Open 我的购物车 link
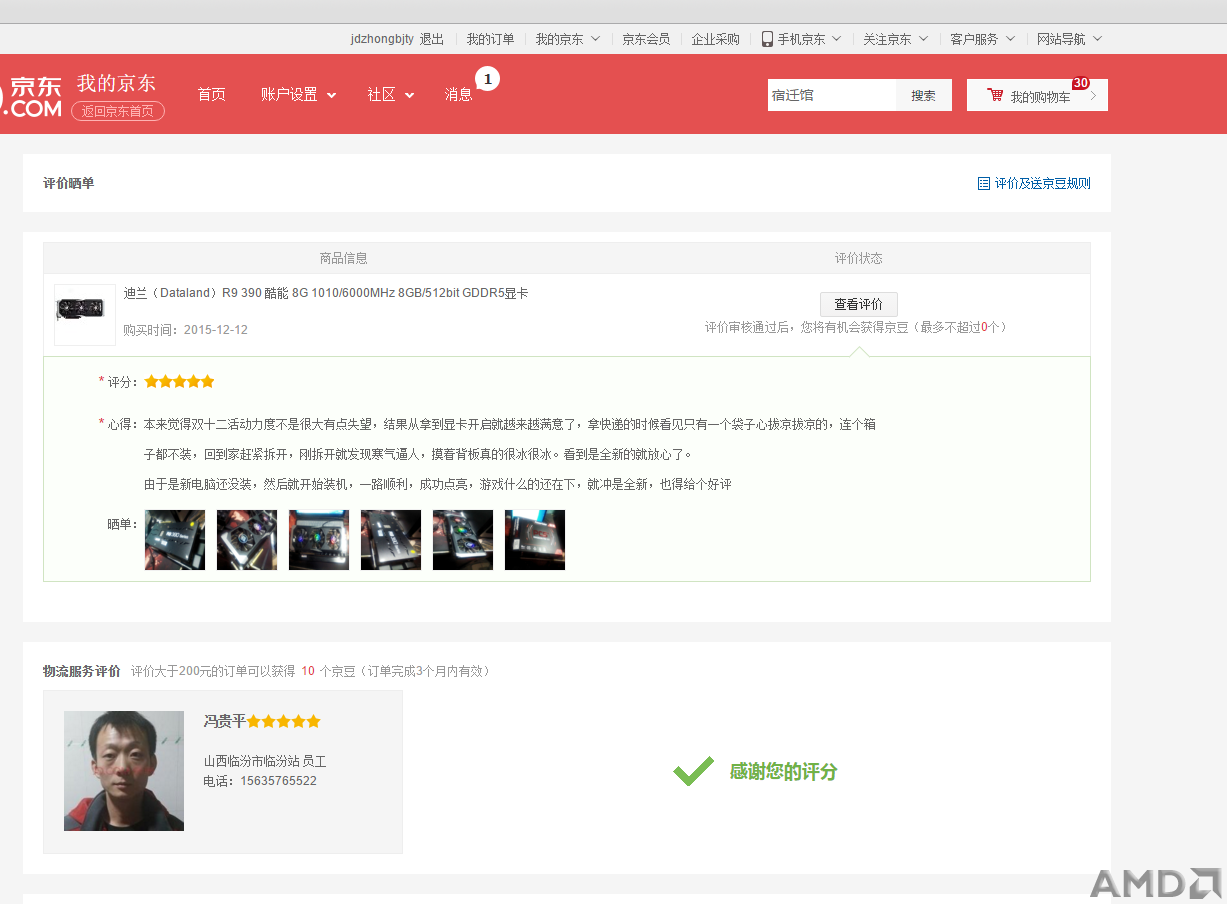 (x=1040, y=97)
